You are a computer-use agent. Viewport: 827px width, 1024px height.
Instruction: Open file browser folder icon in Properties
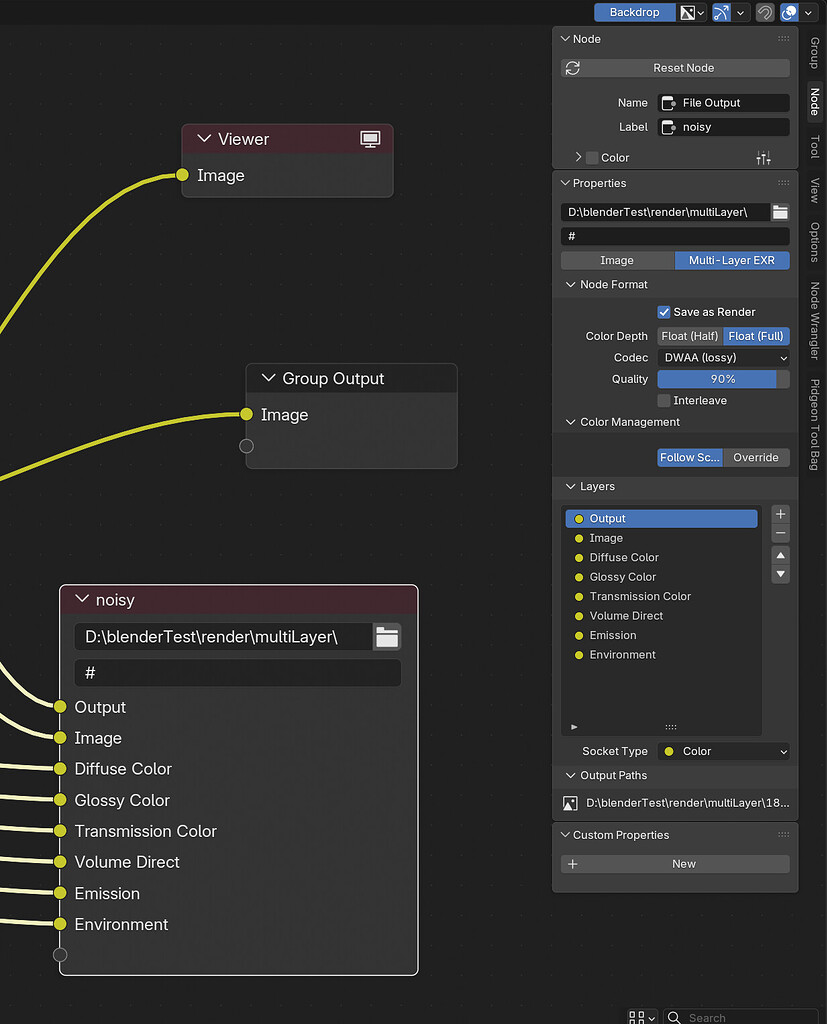click(x=780, y=212)
